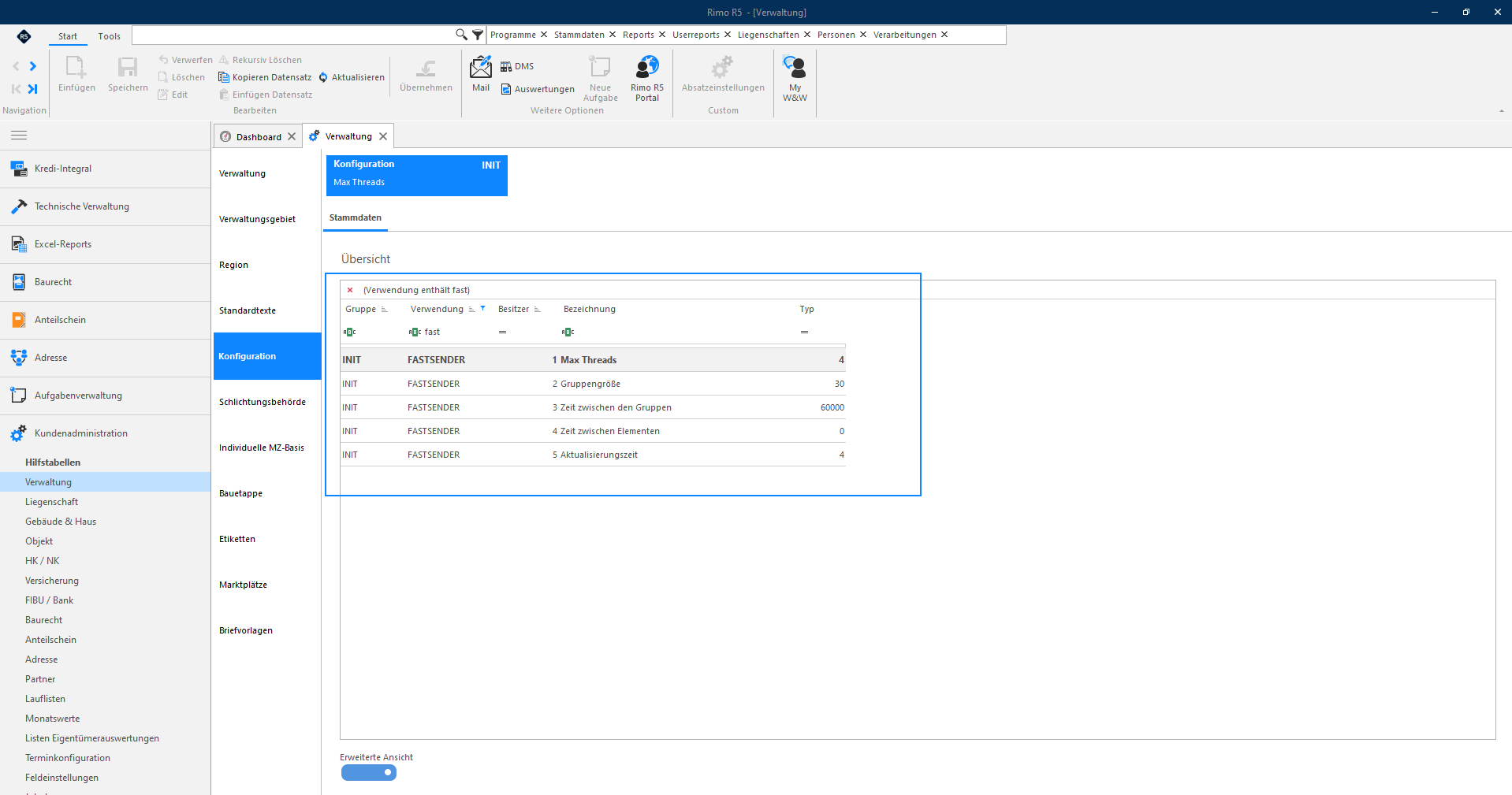Launch Rimo R5 Portal
Screen dimensions: 1512x795
click(x=646, y=78)
